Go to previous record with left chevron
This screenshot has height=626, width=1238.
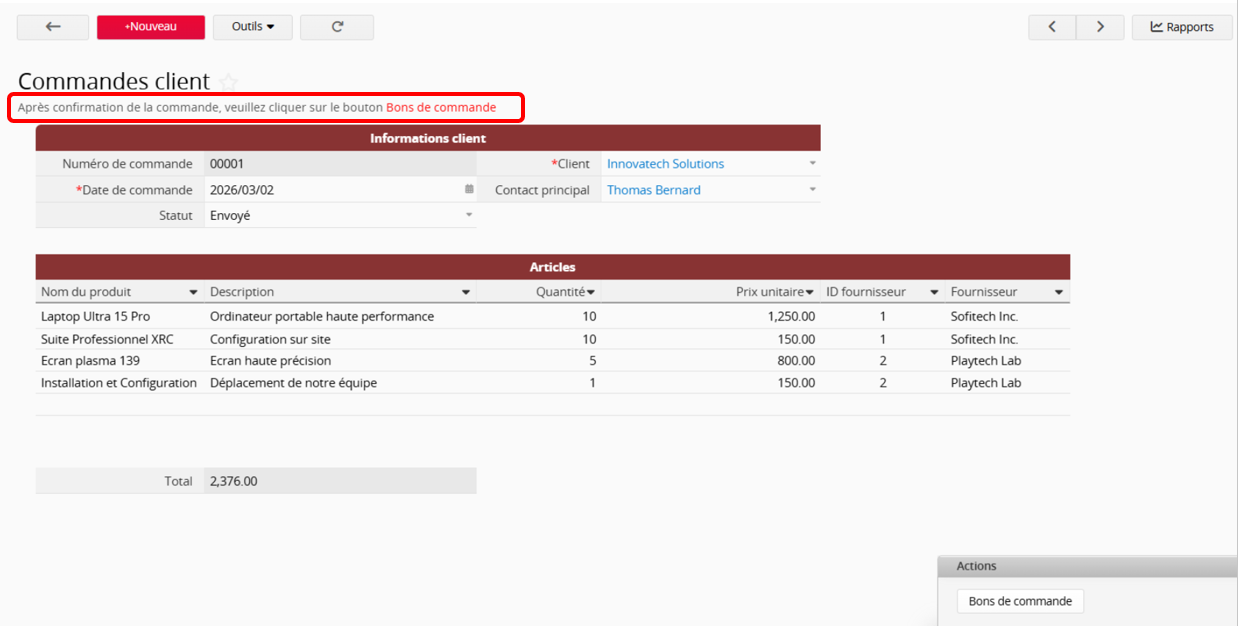point(1052,27)
